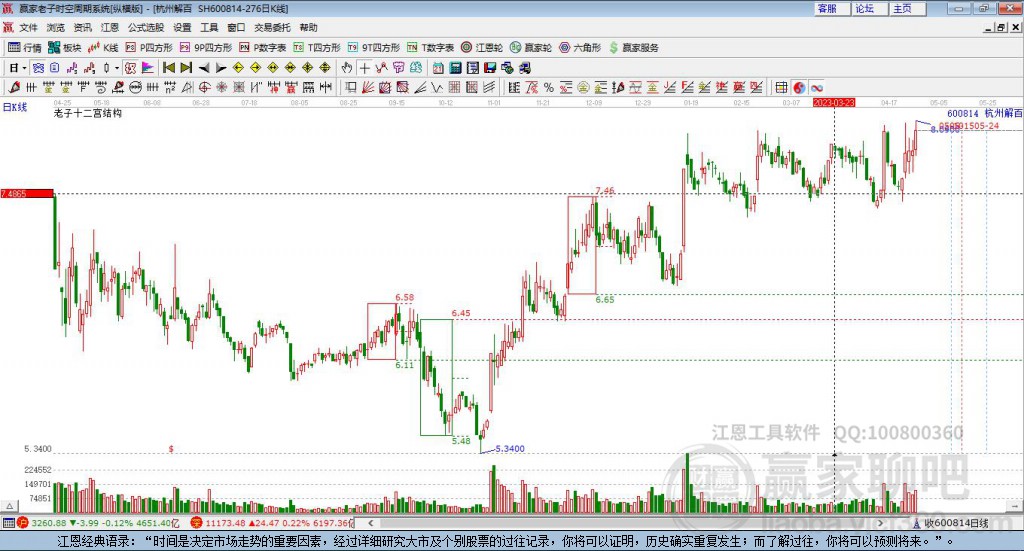Toggle the grid table display icon
This screenshot has width=1024, height=551.
(781, 88)
